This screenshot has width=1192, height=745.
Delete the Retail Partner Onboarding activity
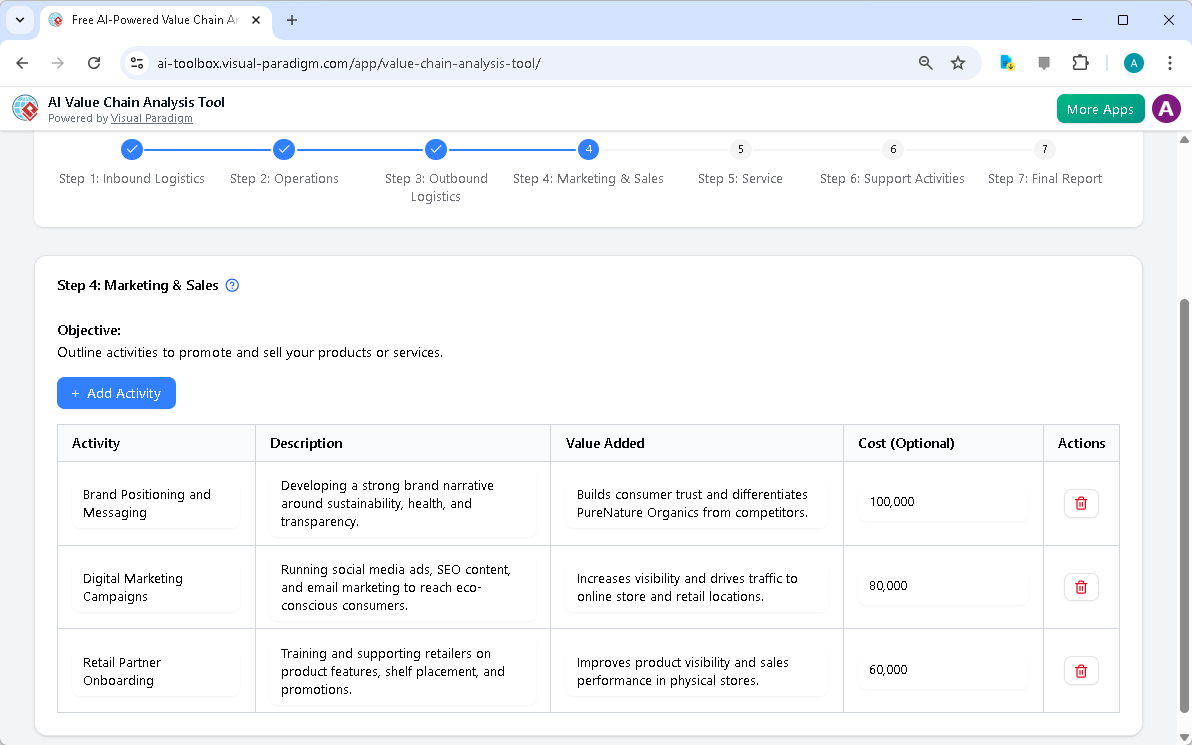pyautogui.click(x=1080, y=670)
